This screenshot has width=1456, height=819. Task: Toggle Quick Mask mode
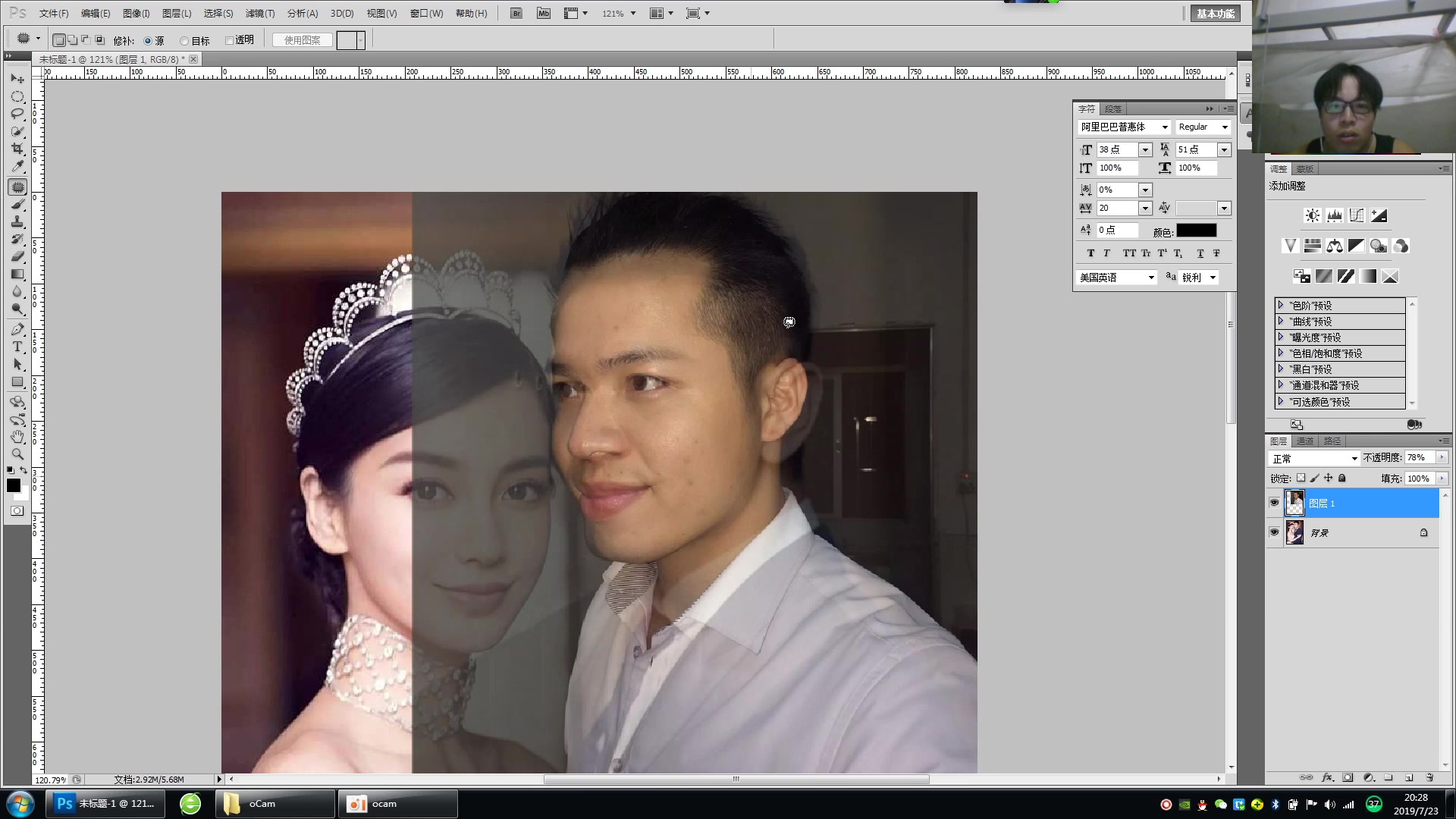17,511
